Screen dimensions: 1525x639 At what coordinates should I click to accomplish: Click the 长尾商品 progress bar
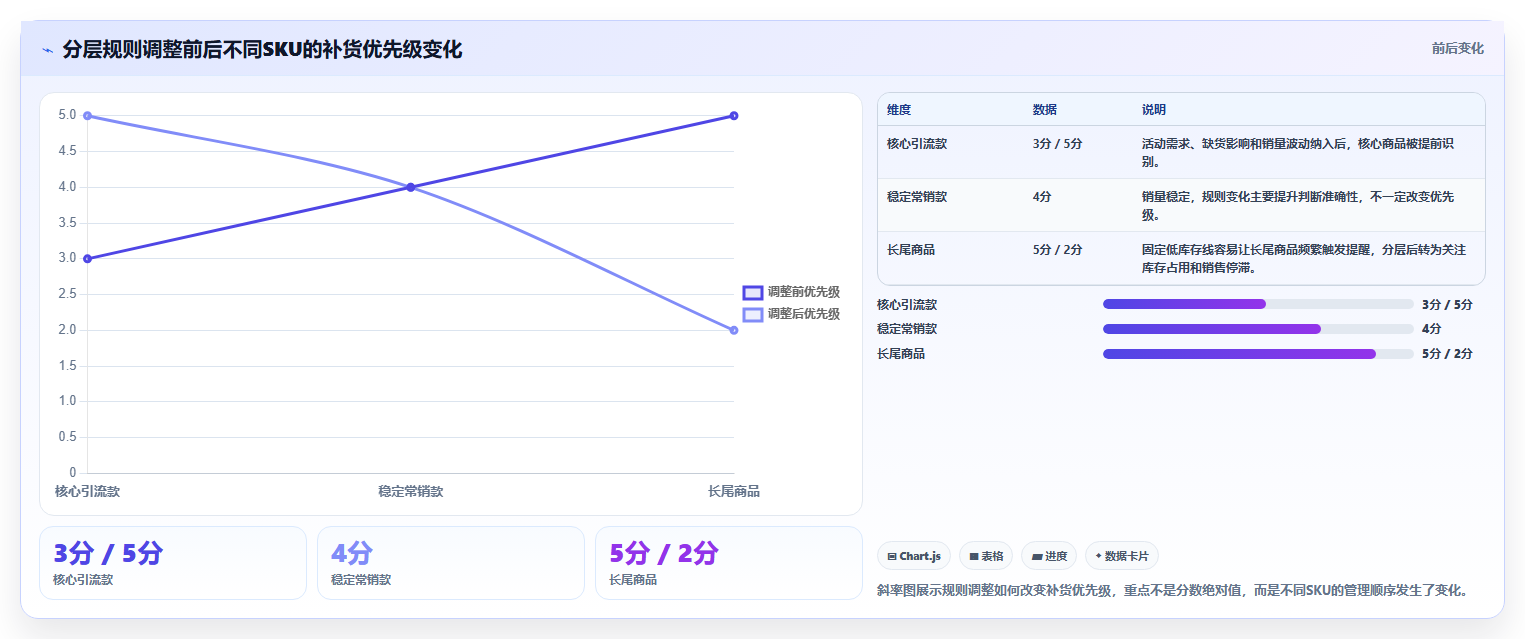[1258, 354]
